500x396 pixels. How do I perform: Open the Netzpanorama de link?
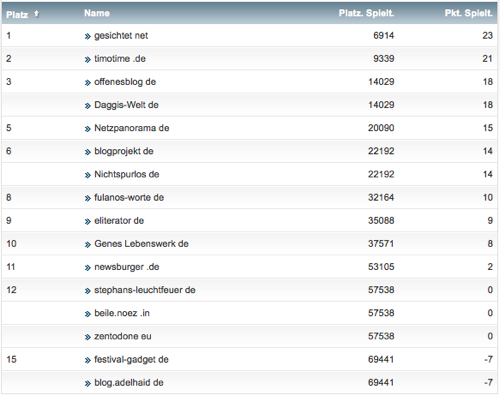click(132, 128)
